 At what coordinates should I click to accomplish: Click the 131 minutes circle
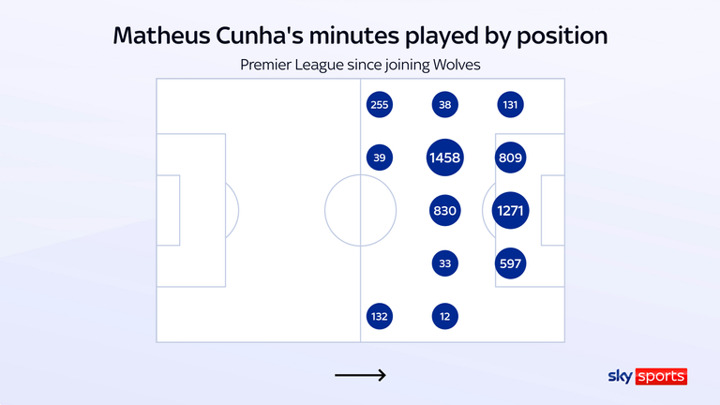(x=510, y=105)
